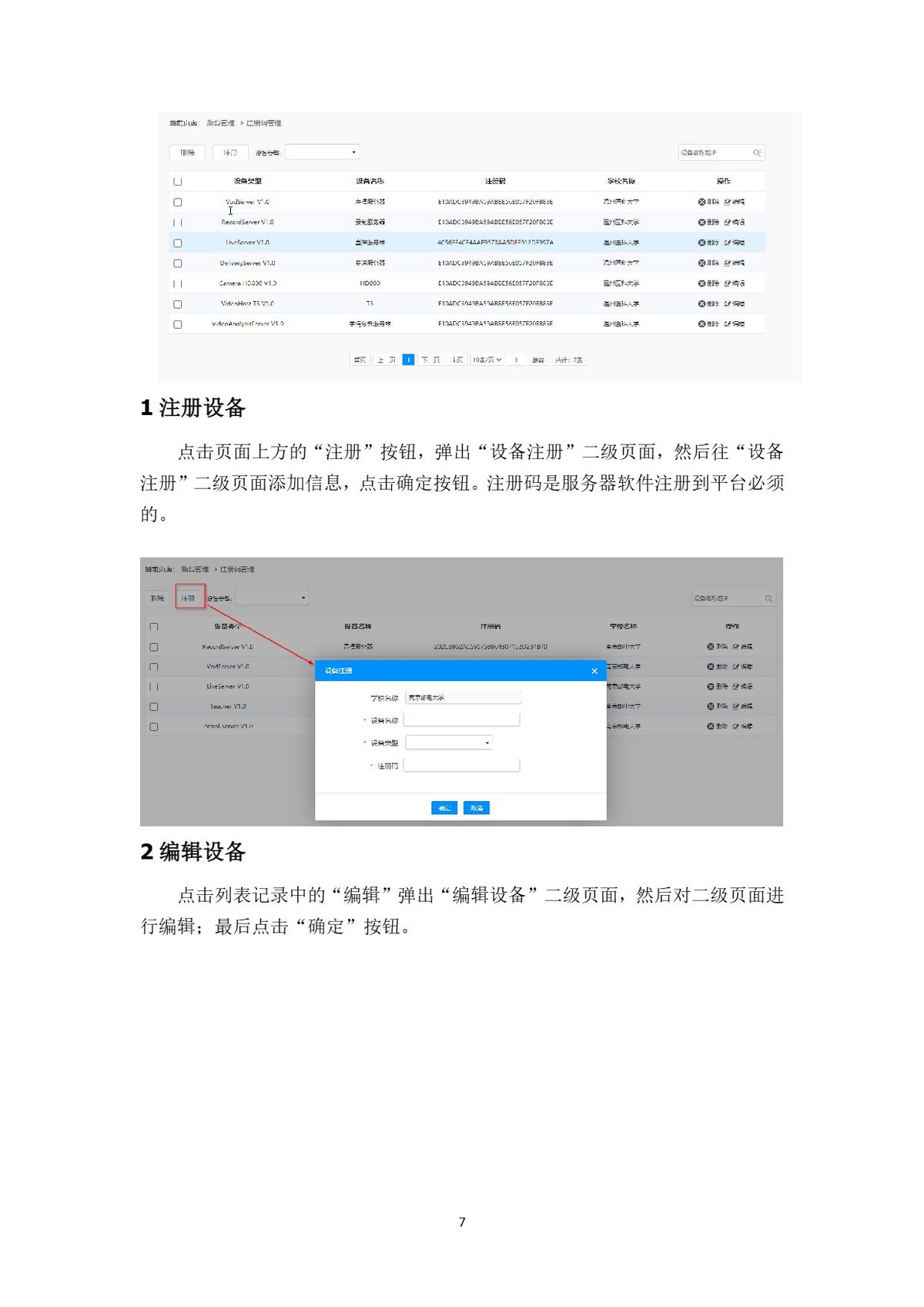Click the 注册码 input field in dialog
The image size is (924, 1307).
(x=461, y=766)
